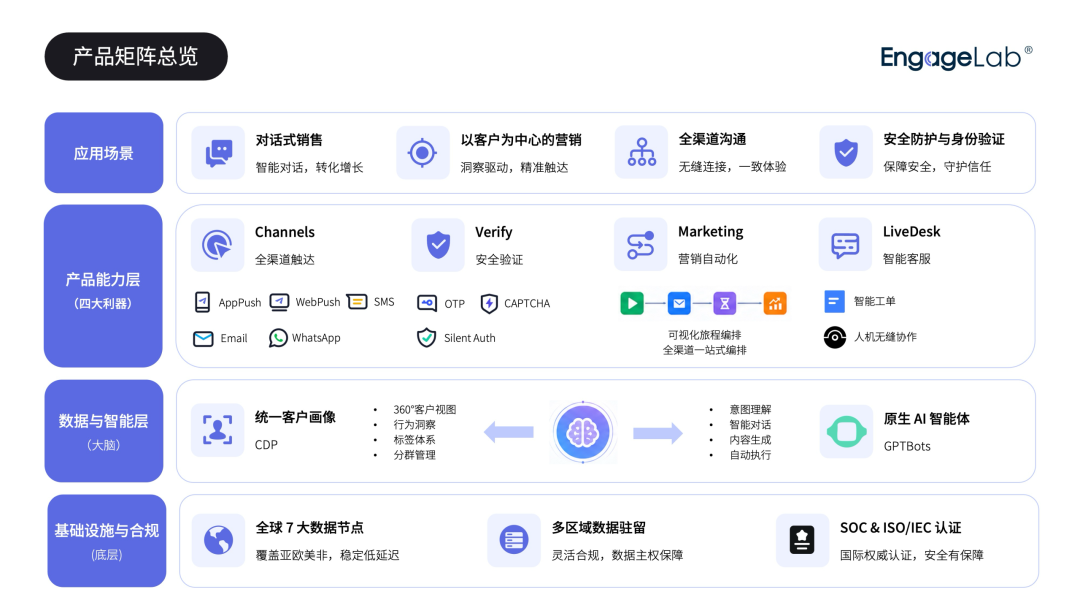Click the central brain icon
This screenshot has height=608, width=1080.
583,432
